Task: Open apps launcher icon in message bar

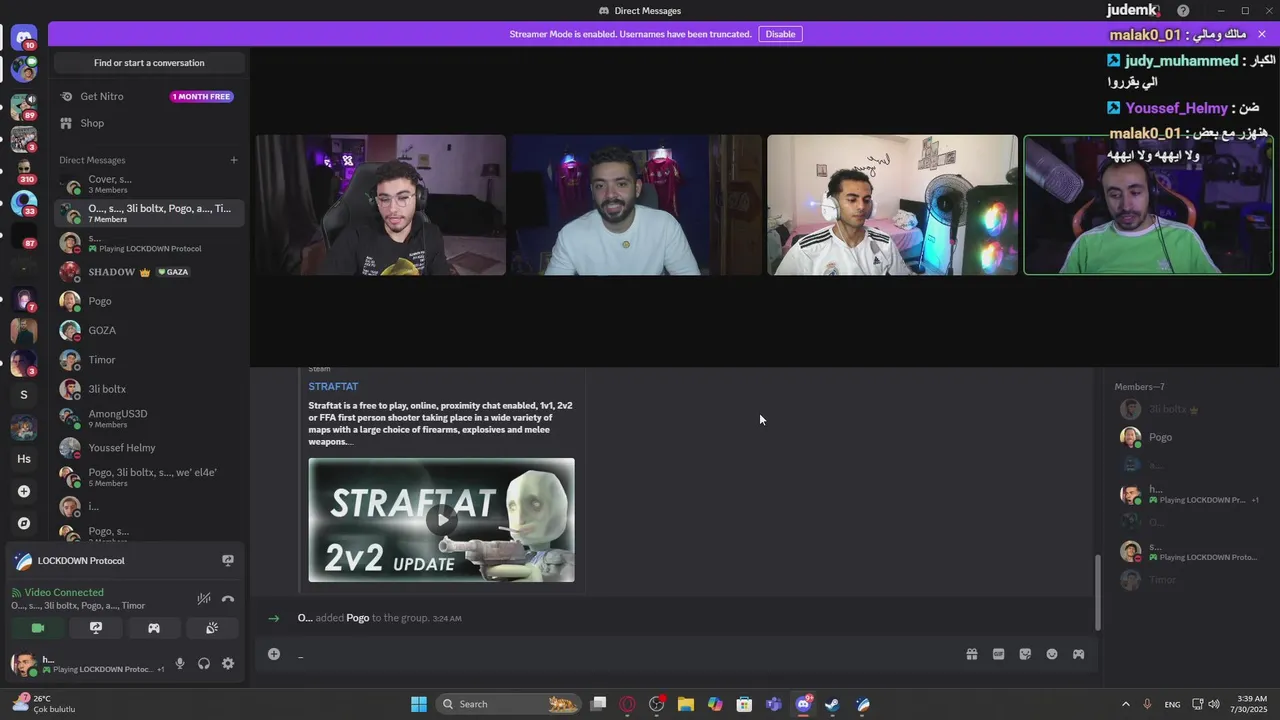Action: (1078, 654)
